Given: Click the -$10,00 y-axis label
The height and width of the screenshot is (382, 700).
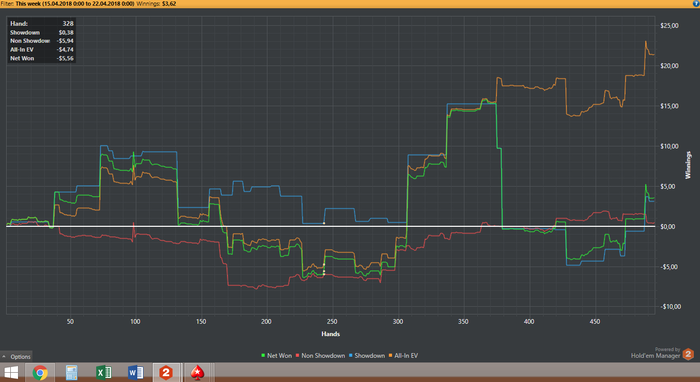Looking at the screenshot, I should point(671,307).
